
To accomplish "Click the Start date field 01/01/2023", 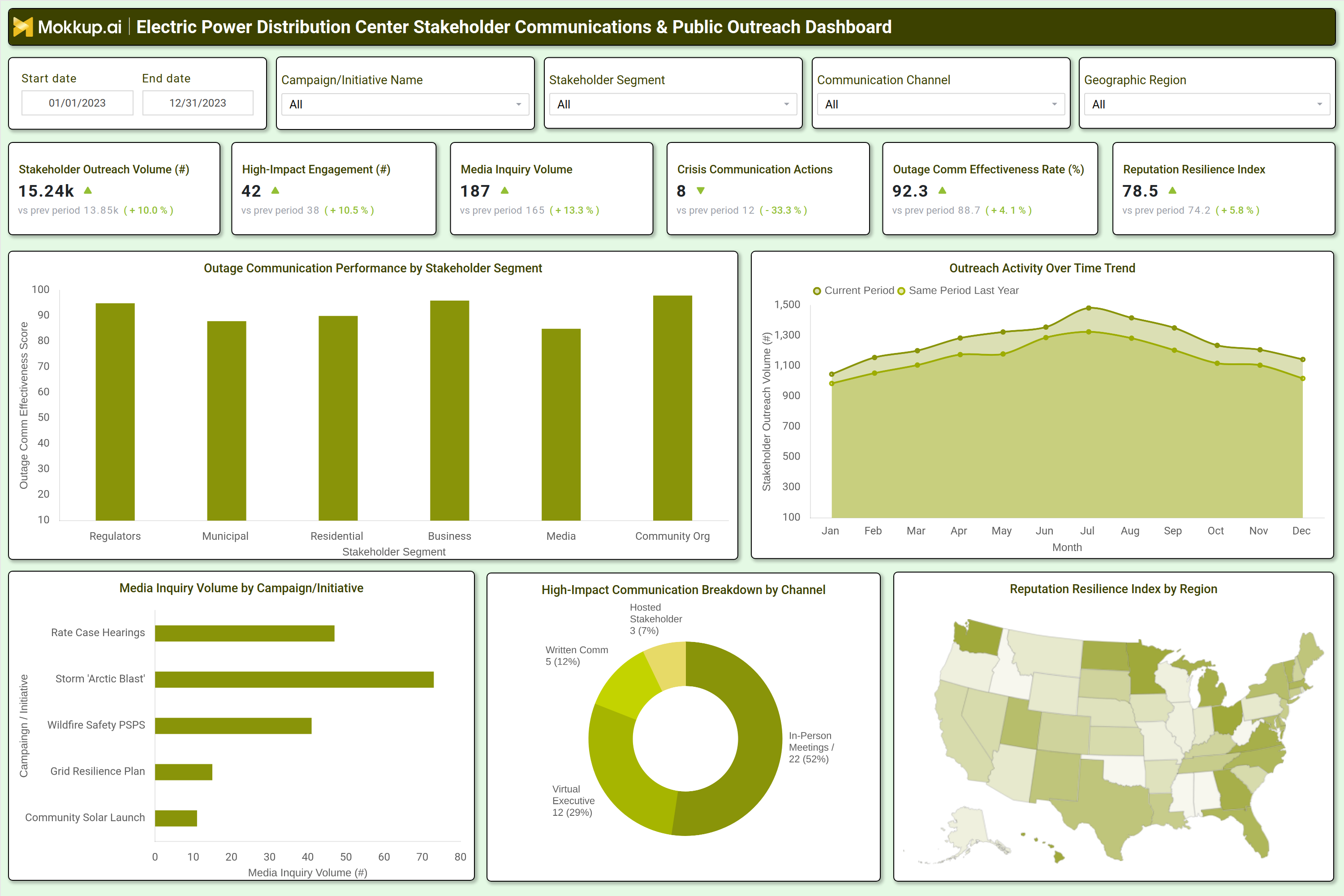I will (77, 103).
